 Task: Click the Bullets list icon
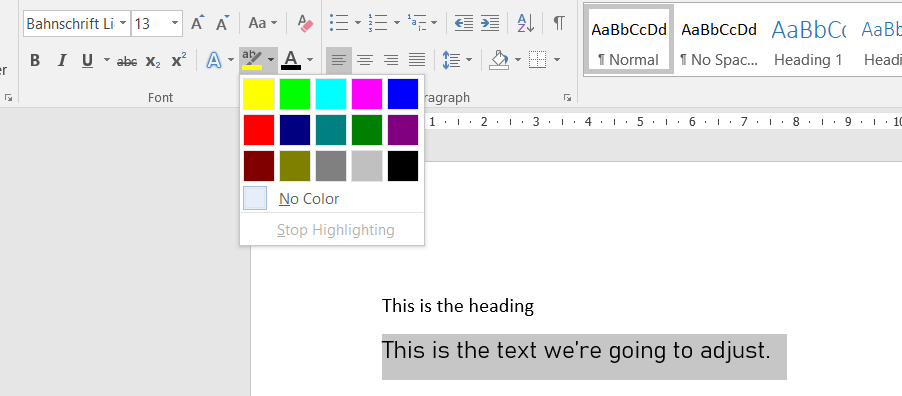click(x=339, y=24)
